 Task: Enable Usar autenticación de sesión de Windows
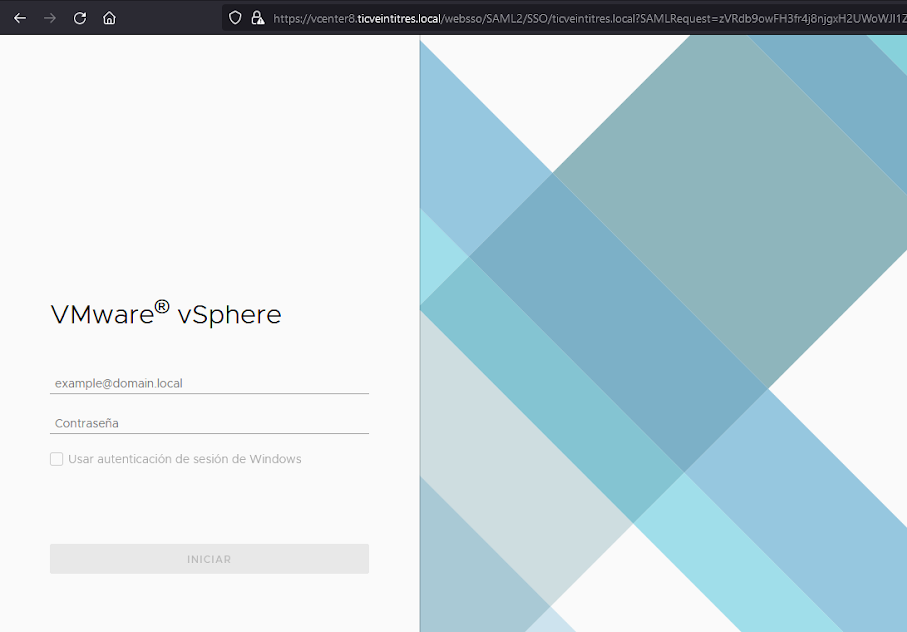pos(57,459)
